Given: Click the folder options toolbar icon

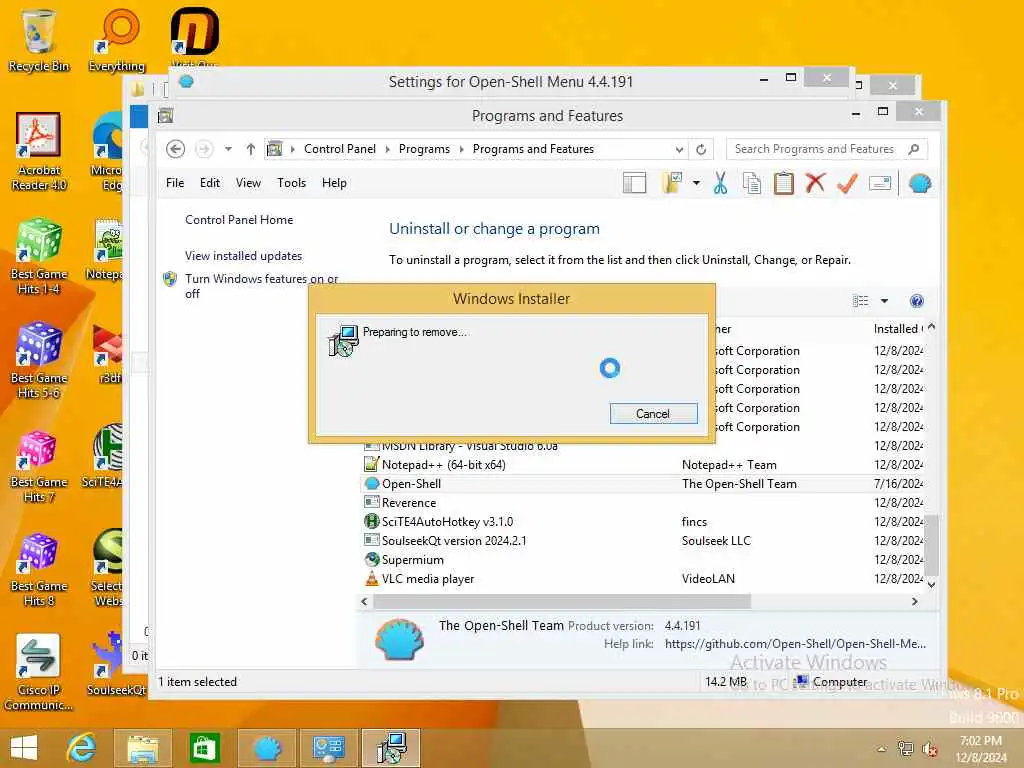Looking at the screenshot, I should tap(672, 184).
